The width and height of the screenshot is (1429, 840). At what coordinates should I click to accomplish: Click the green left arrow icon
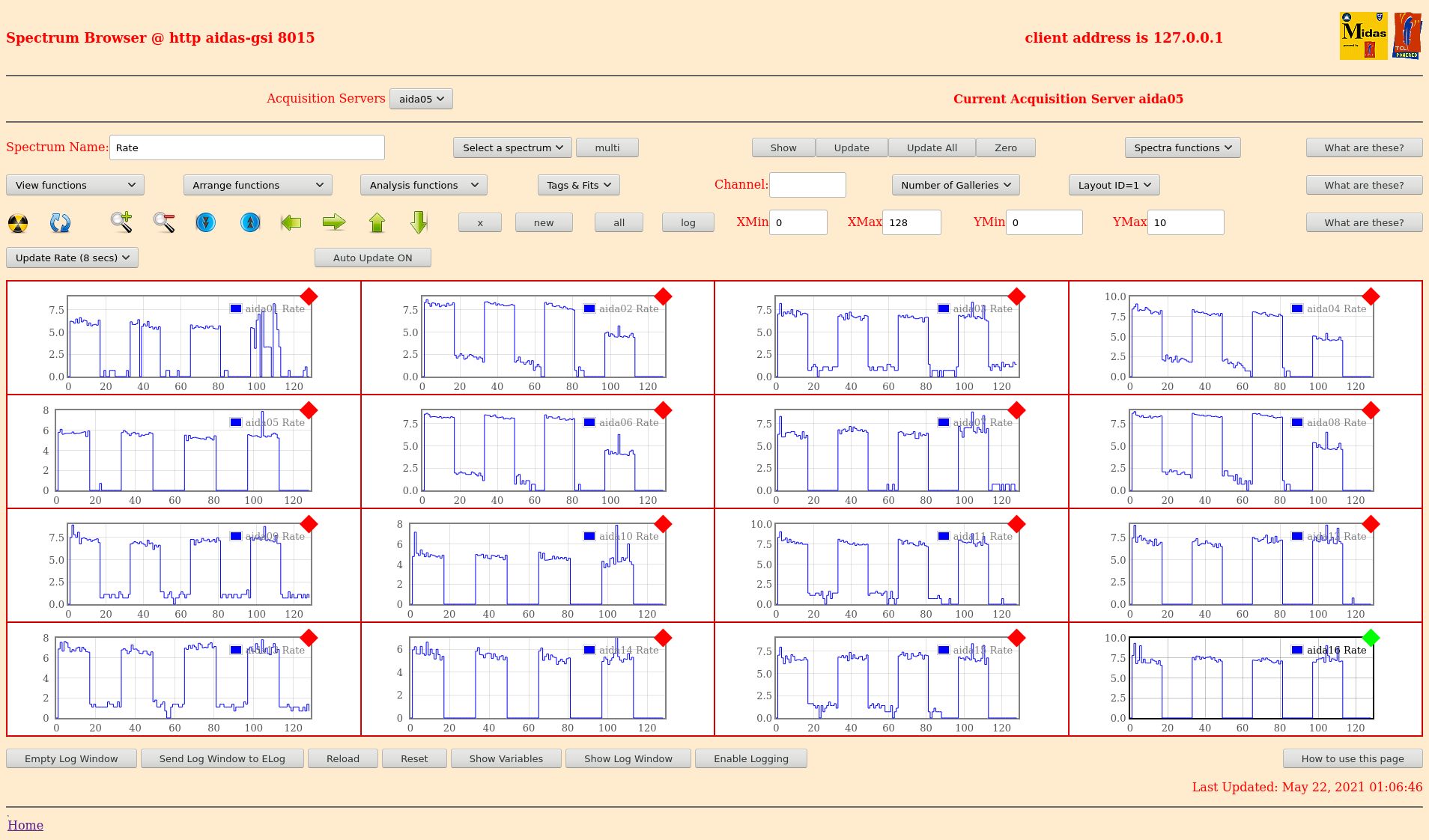[291, 222]
